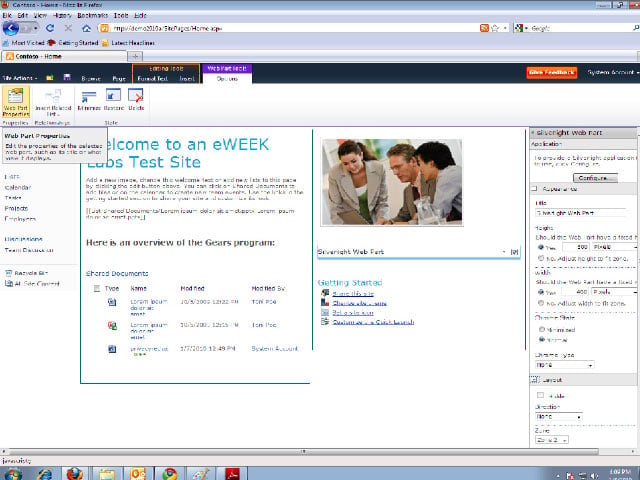
Task: Go to the browser home page icon
Action: (x=87, y=28)
